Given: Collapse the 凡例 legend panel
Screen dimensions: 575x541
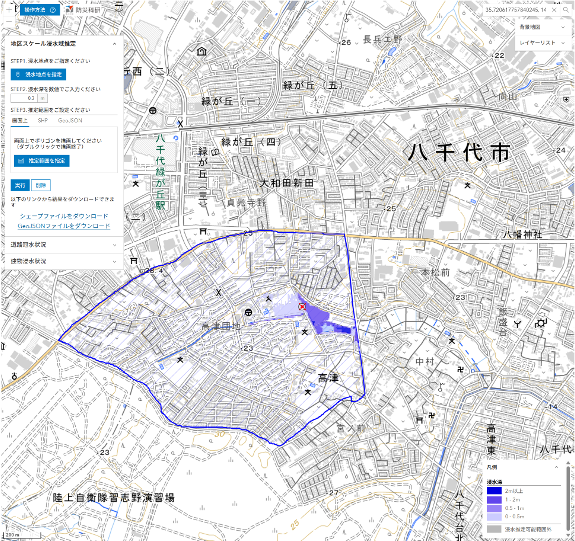Looking at the screenshot, I should 556,467.
